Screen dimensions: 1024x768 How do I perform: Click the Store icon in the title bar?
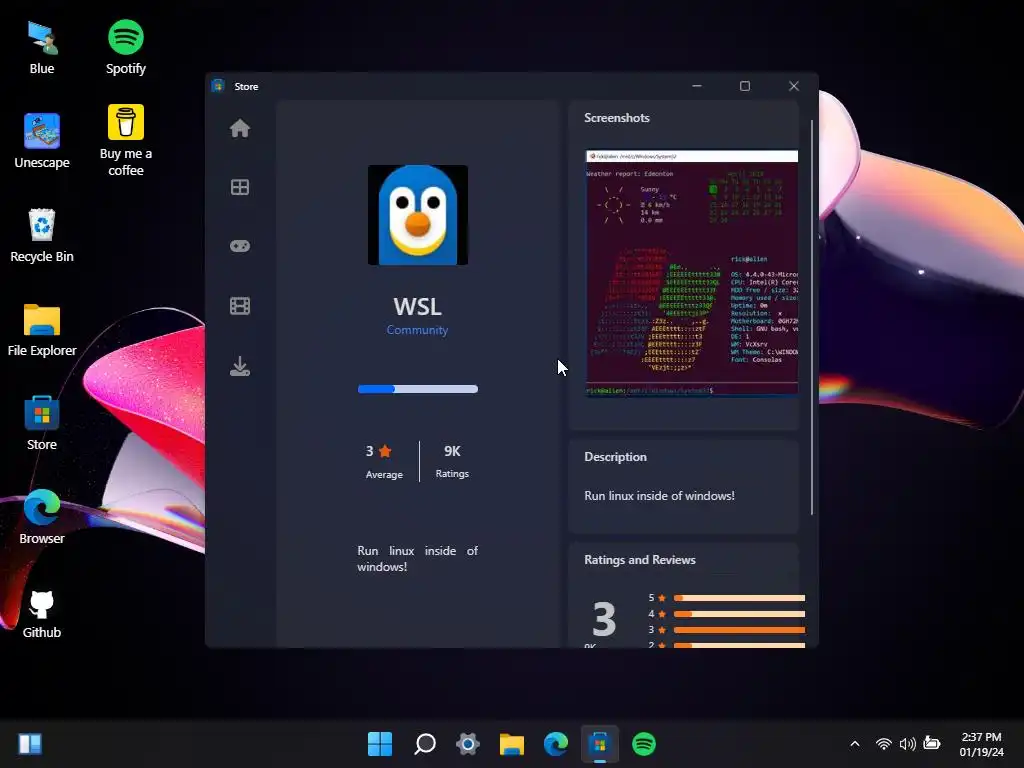pos(218,86)
